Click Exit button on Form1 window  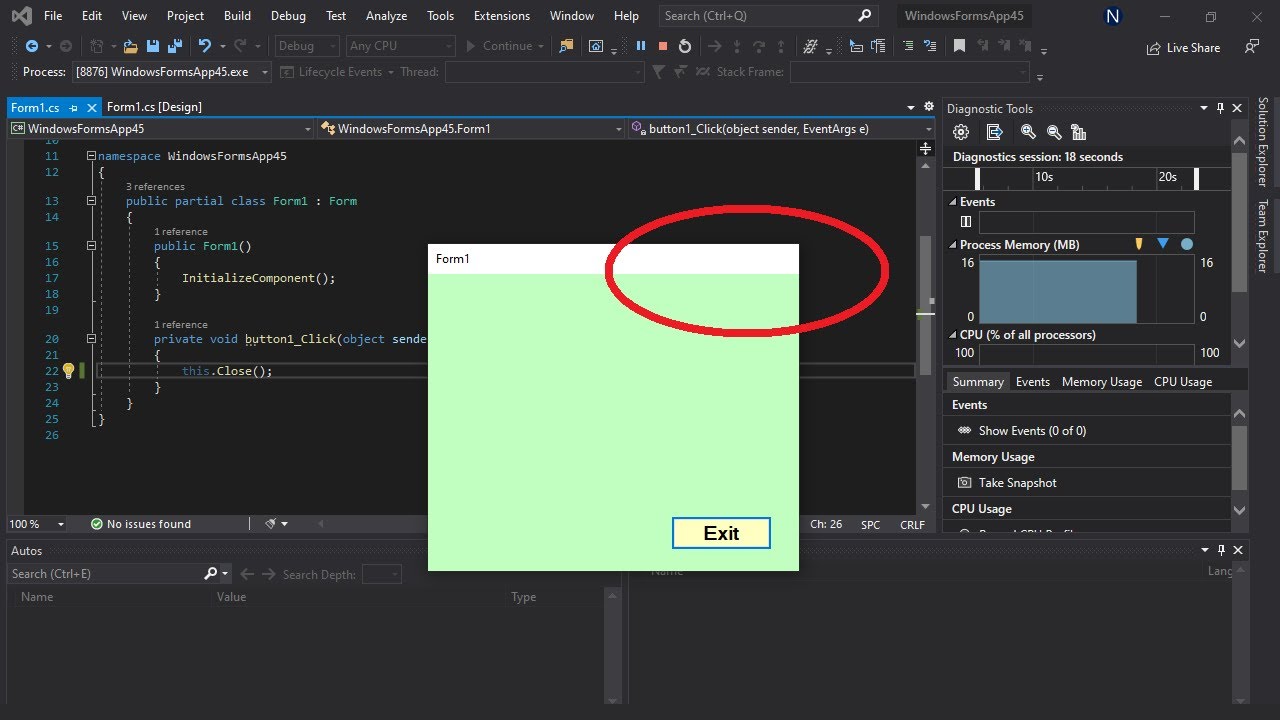(721, 533)
